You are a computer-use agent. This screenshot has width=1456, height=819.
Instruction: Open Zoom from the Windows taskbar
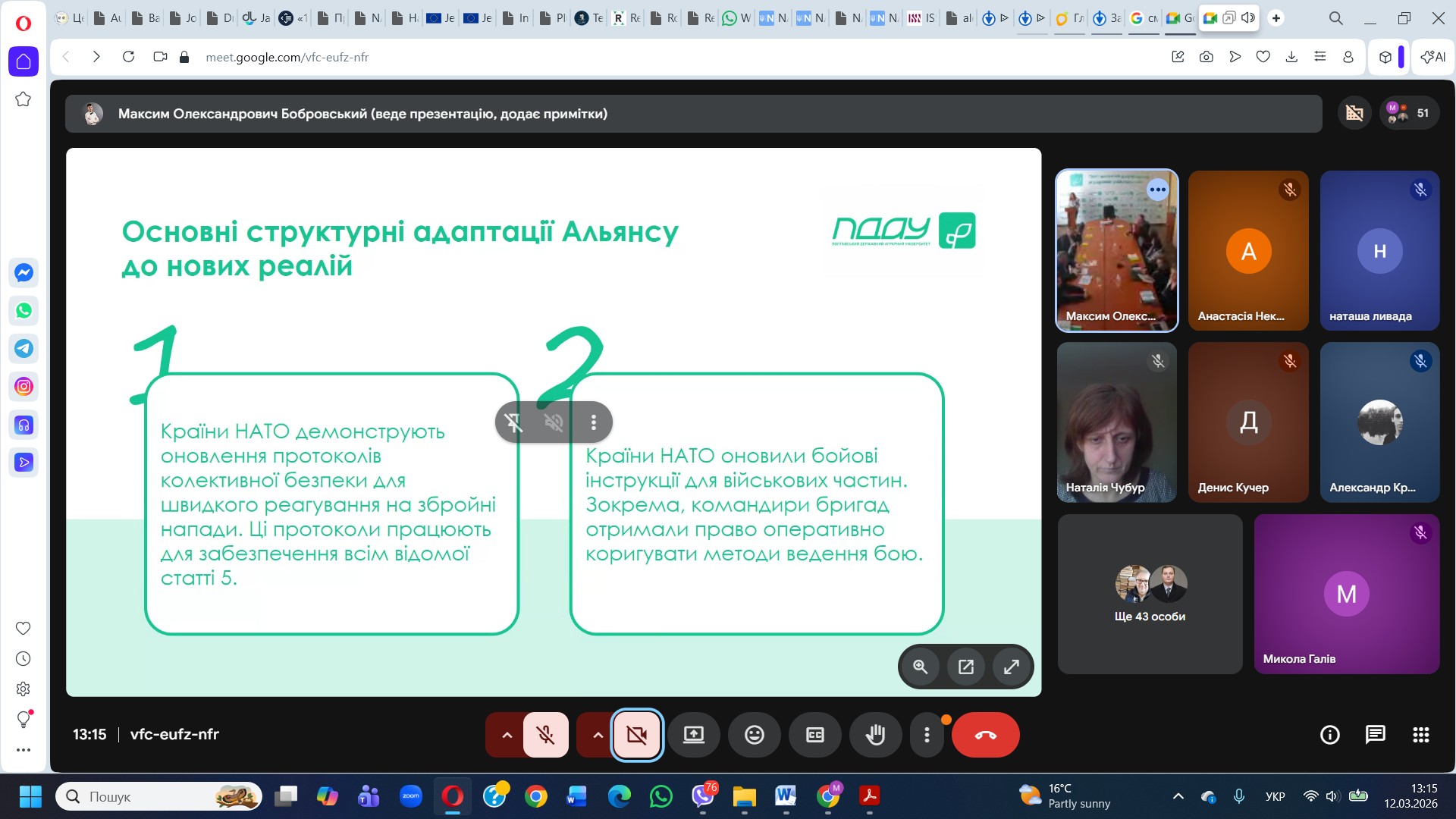[410, 796]
